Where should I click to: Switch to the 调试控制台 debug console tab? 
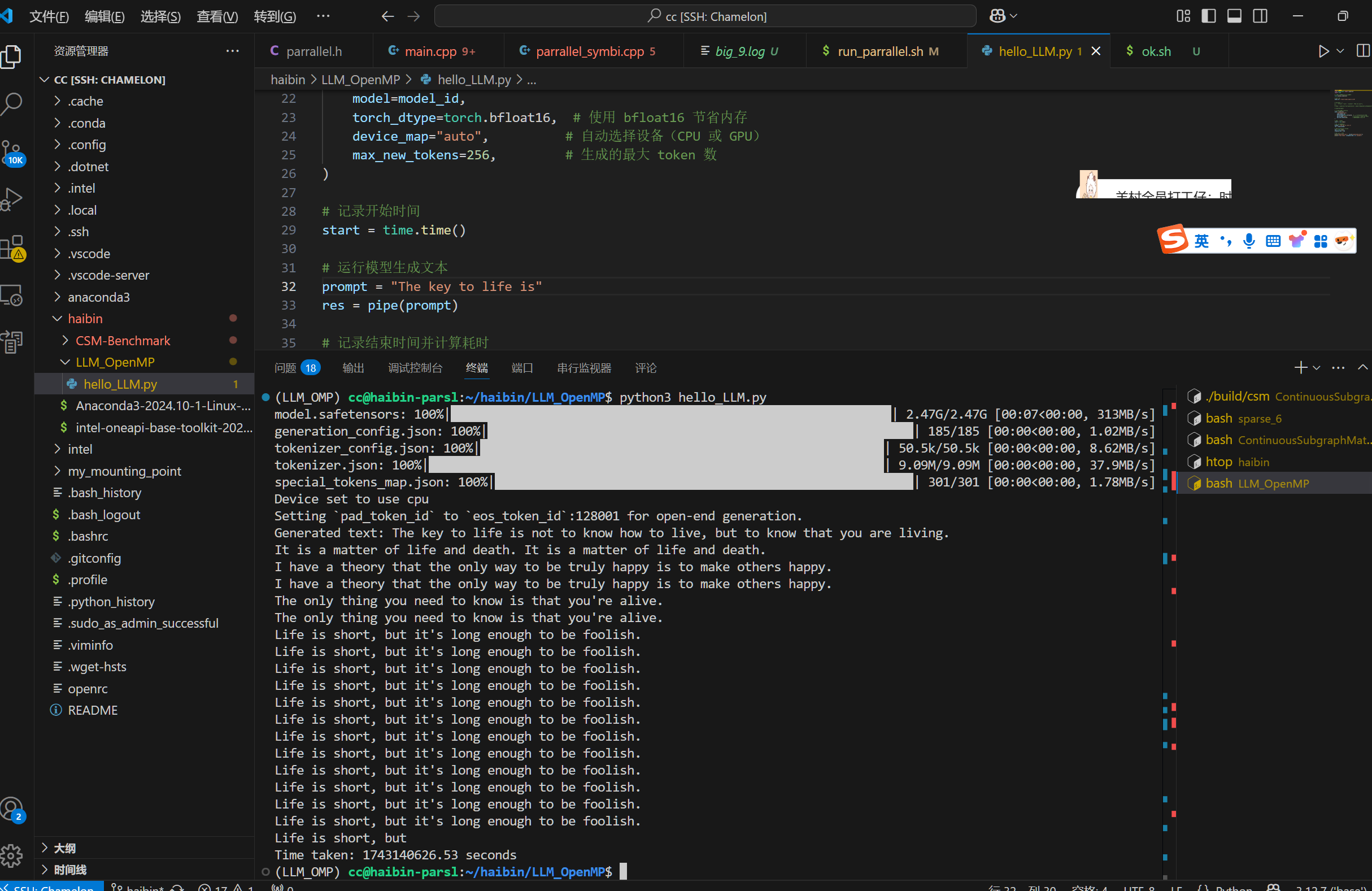(x=415, y=368)
